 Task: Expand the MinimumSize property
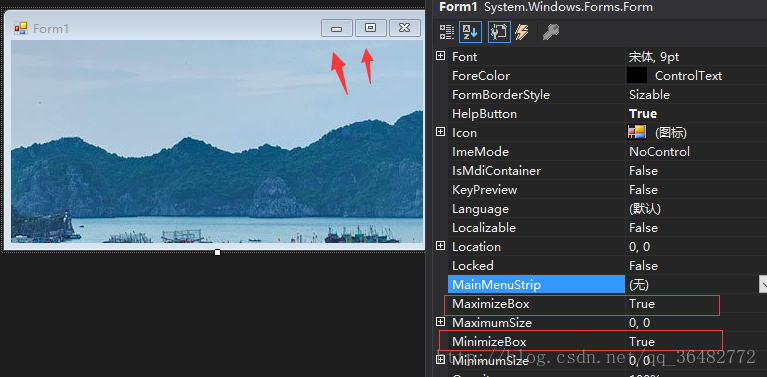(x=440, y=360)
